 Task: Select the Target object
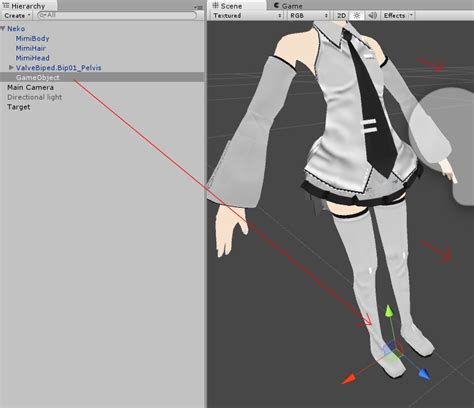[x=19, y=107]
